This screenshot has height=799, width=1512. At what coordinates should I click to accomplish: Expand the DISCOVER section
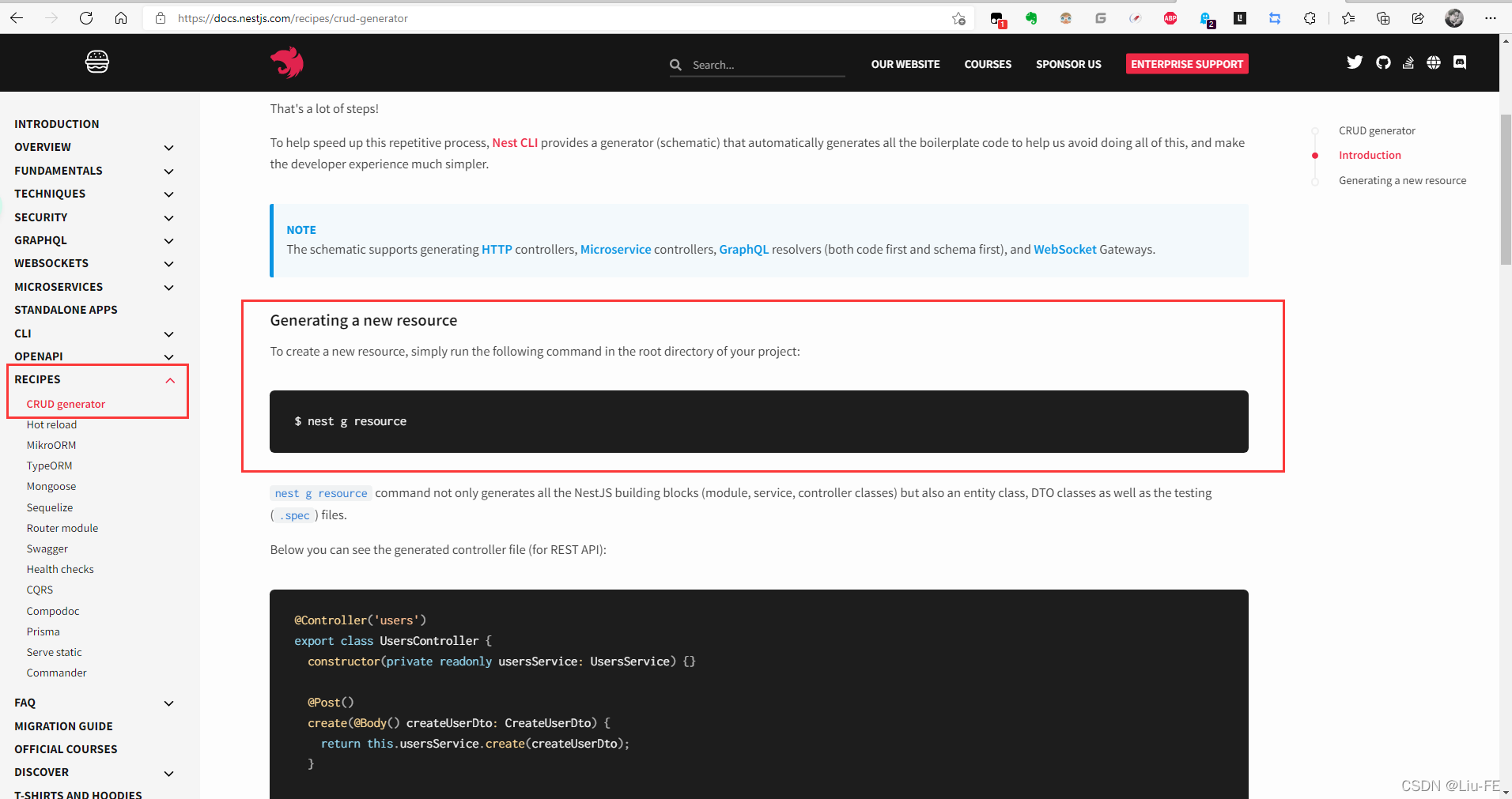[168, 773]
